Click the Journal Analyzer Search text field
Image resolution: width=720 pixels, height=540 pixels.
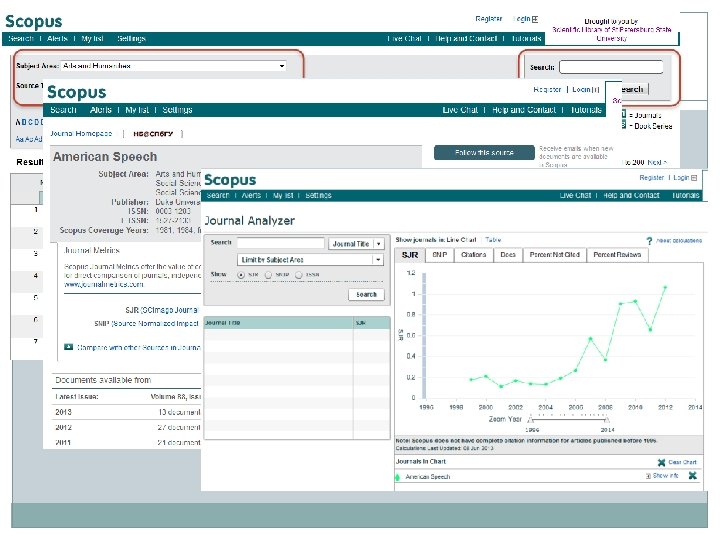pos(281,243)
